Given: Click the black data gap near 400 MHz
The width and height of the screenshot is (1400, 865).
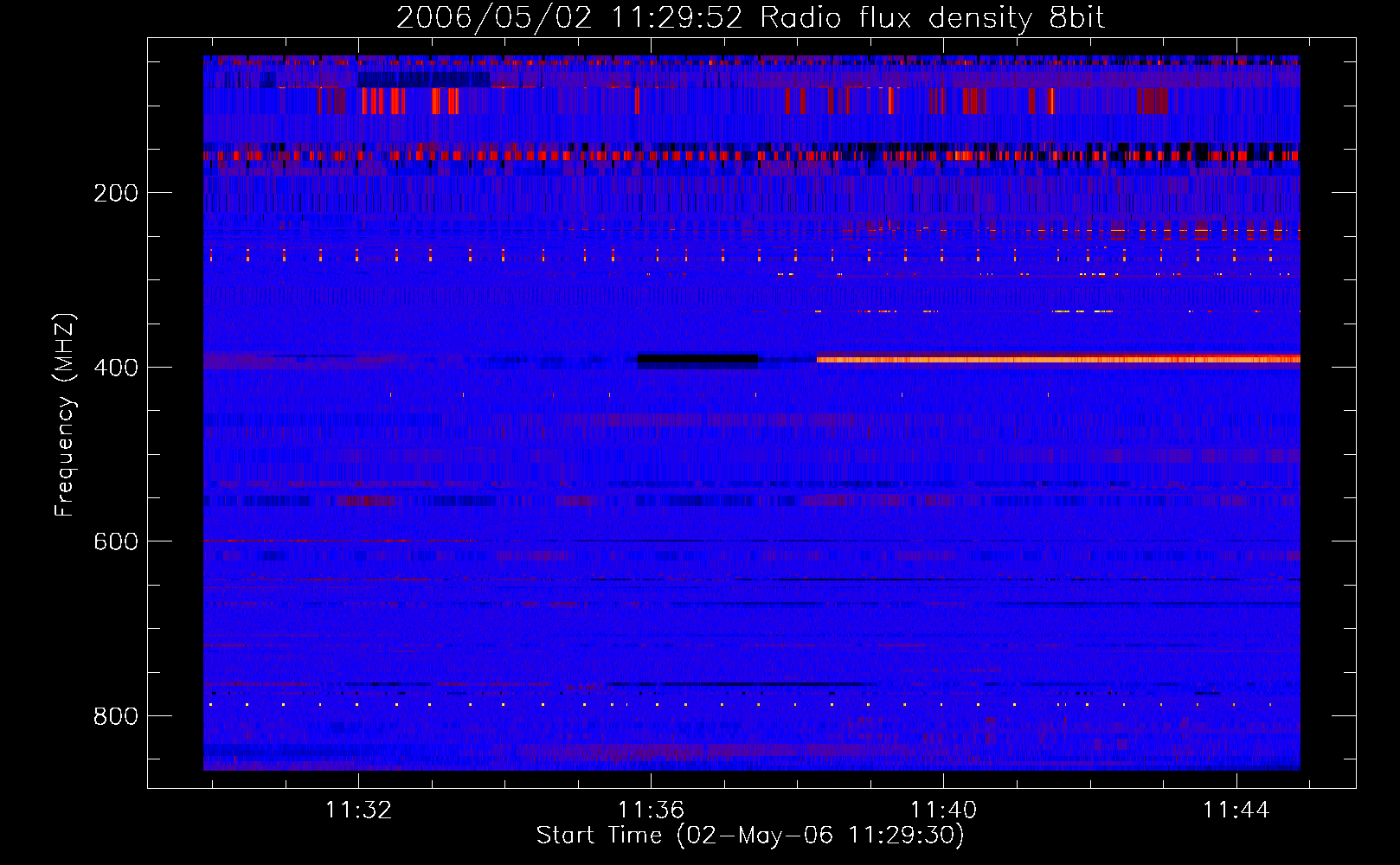Looking at the screenshot, I should click(x=697, y=359).
